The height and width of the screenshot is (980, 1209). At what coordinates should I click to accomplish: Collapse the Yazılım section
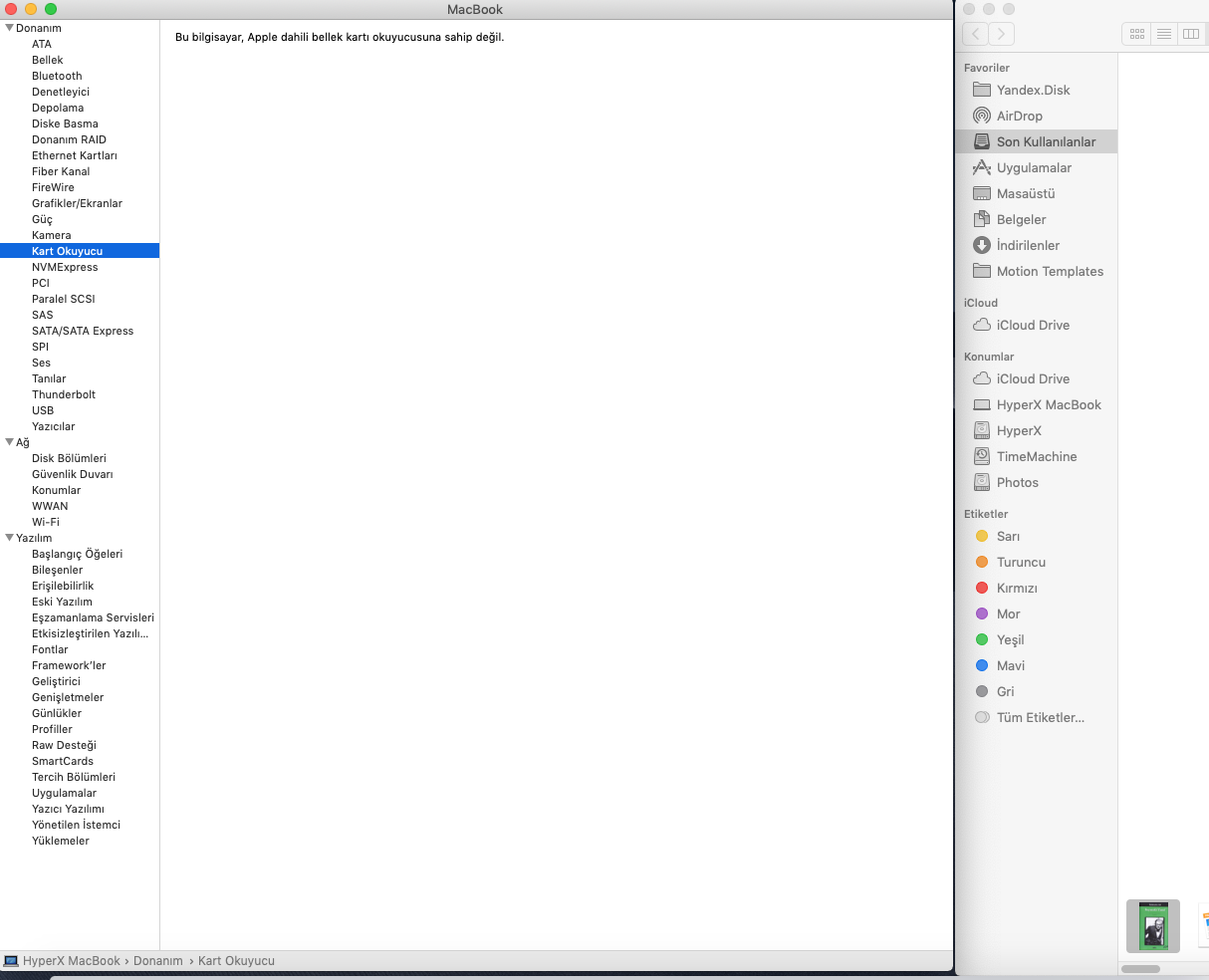click(9, 538)
